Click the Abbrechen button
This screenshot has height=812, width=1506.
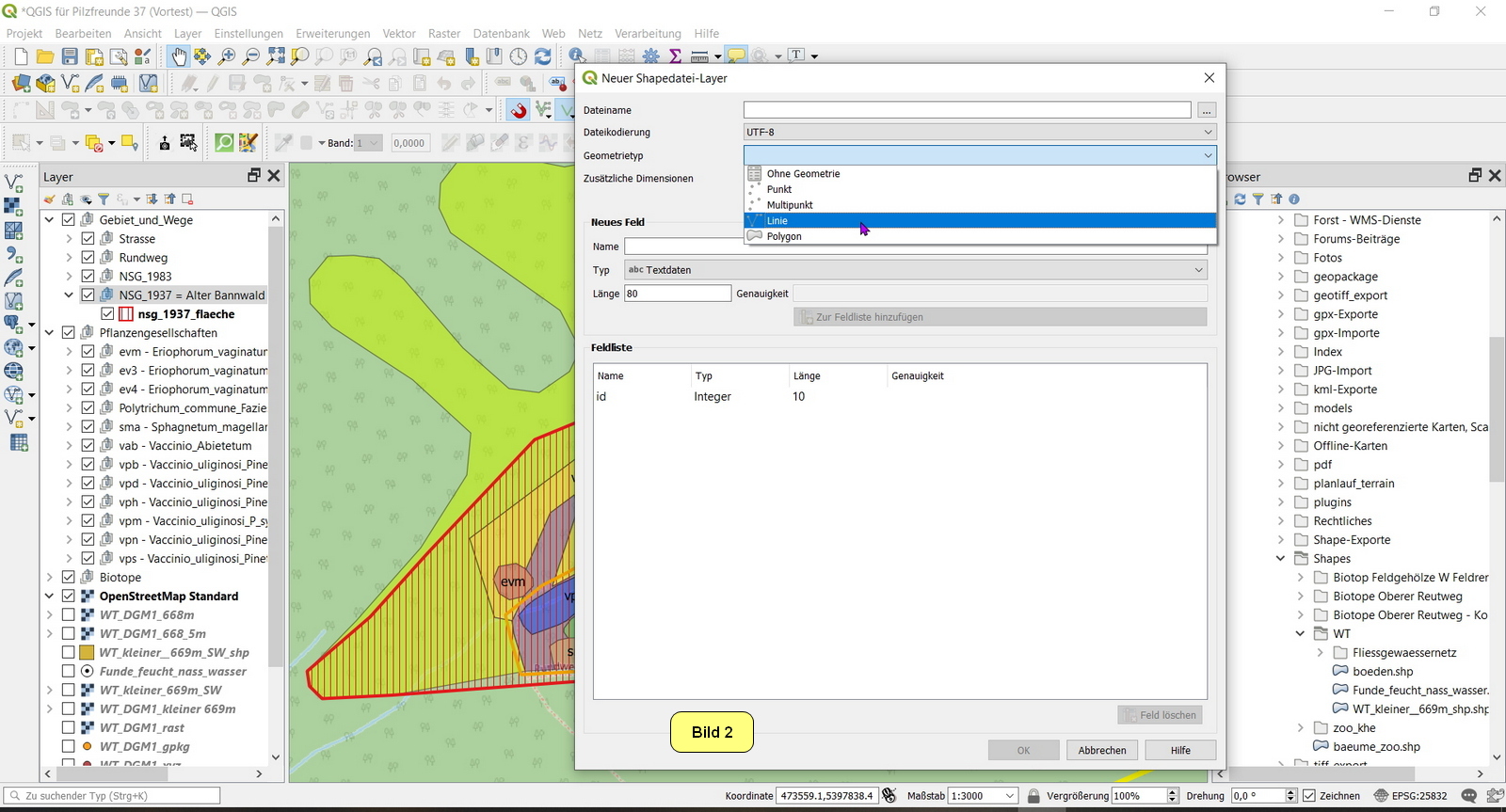pyautogui.click(x=1101, y=751)
